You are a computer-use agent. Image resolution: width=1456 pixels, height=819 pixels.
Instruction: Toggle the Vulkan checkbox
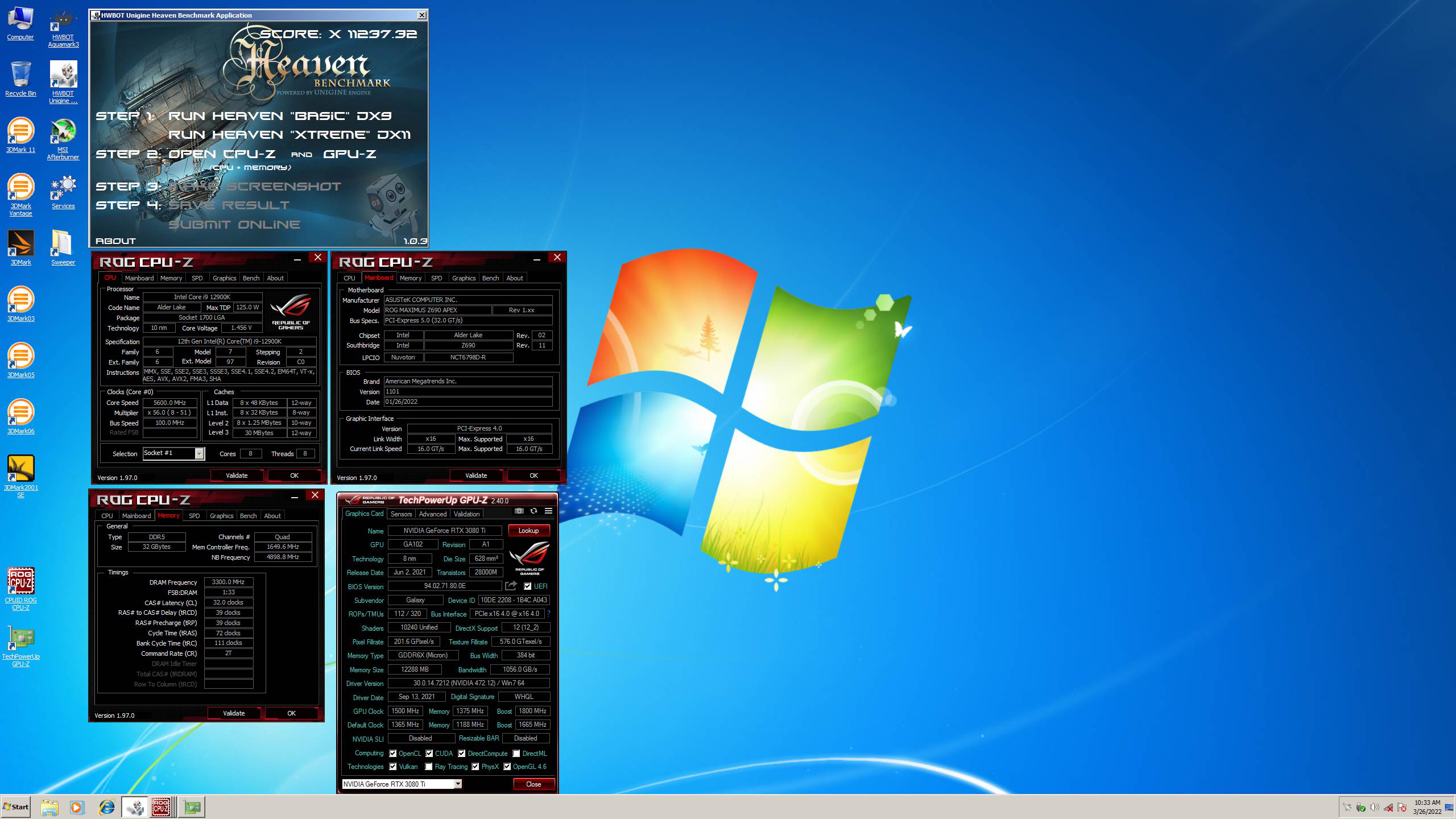click(392, 767)
